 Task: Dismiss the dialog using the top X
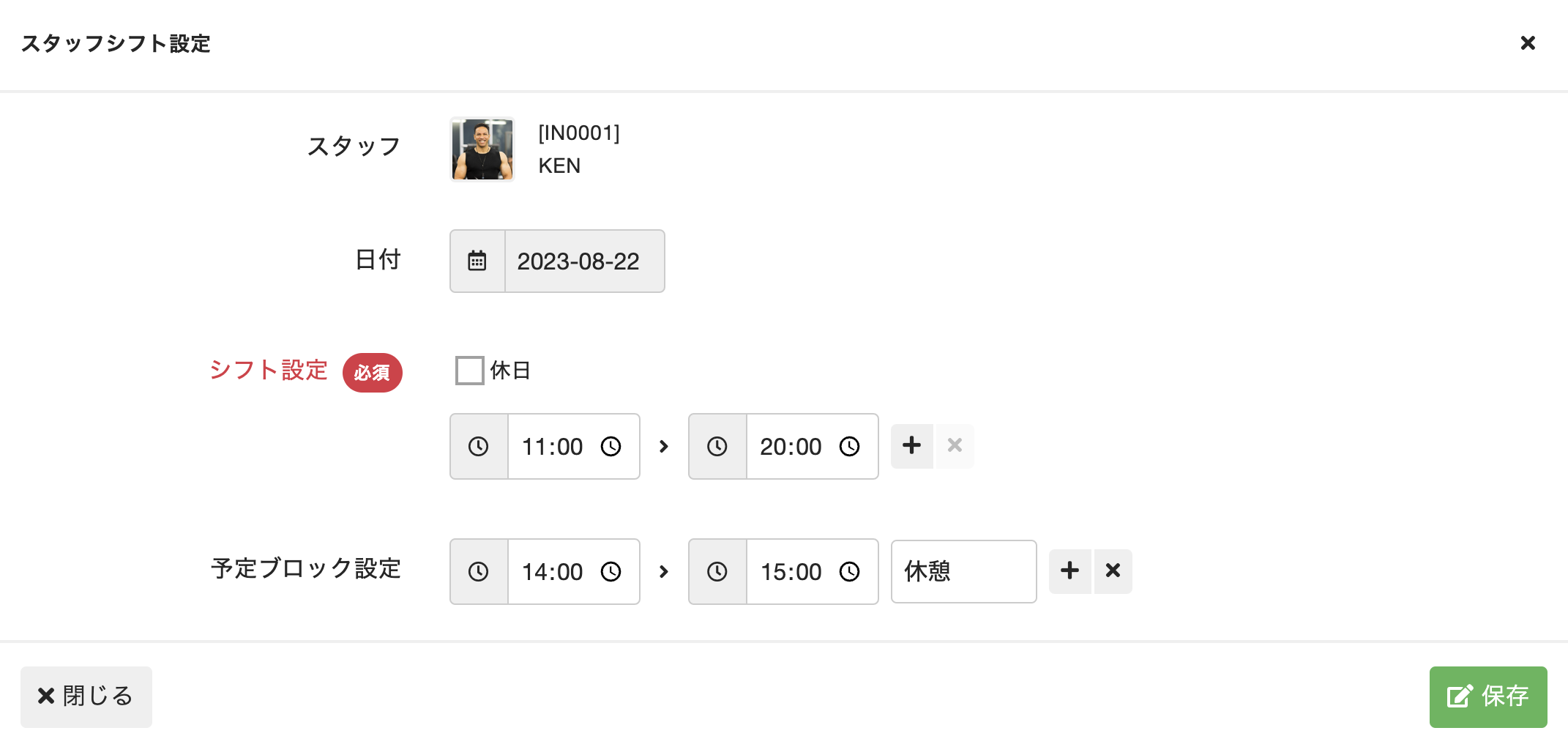[x=1528, y=43]
